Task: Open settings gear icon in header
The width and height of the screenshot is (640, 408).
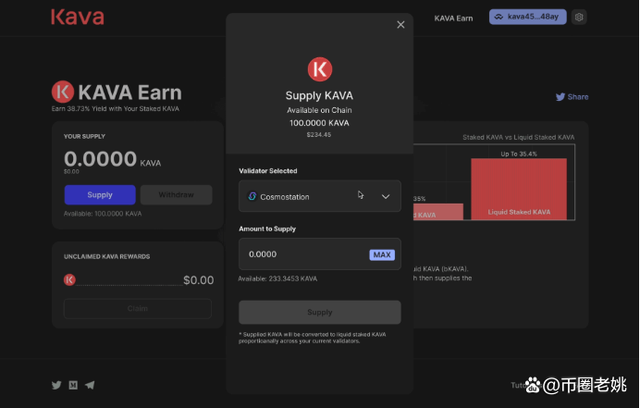Action: pos(579,17)
